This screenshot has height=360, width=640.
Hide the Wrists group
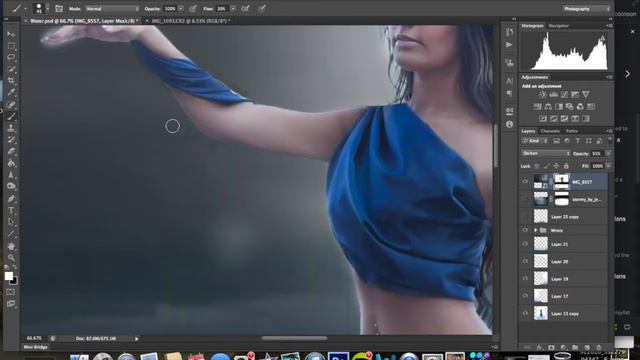click(x=525, y=230)
